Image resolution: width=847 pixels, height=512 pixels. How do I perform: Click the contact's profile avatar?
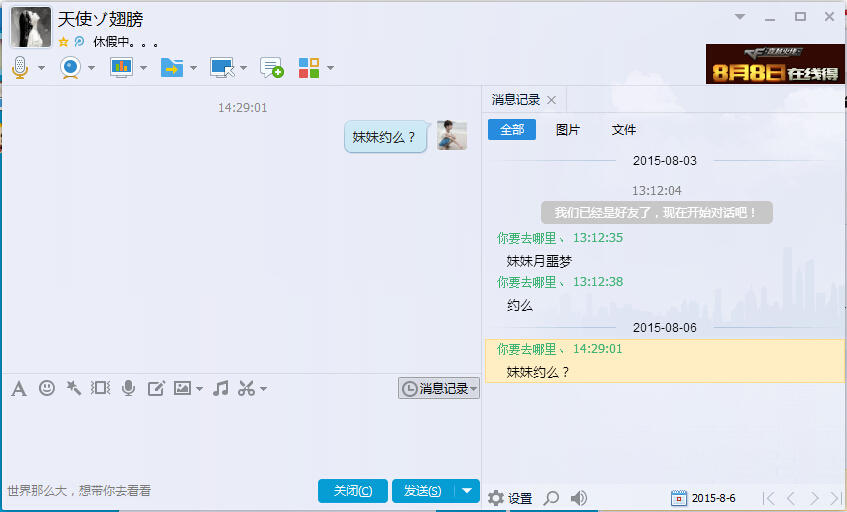click(31, 28)
